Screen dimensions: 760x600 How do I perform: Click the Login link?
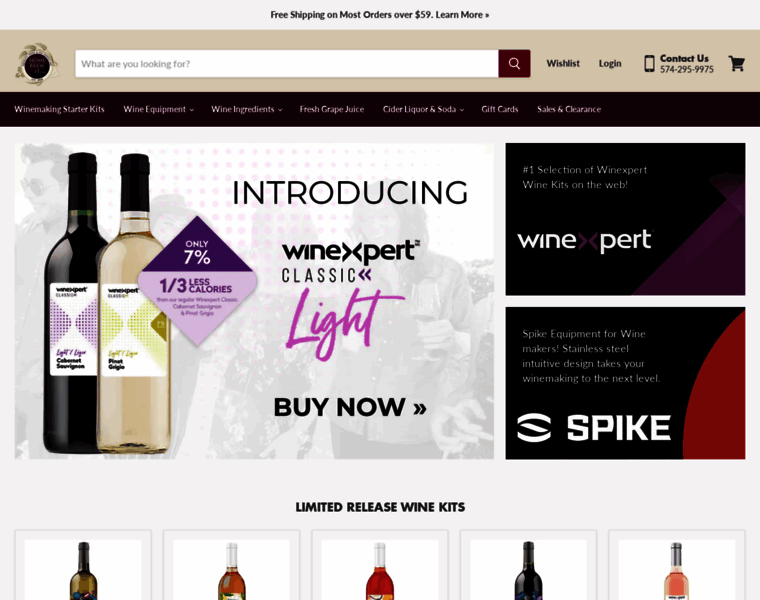tap(610, 63)
